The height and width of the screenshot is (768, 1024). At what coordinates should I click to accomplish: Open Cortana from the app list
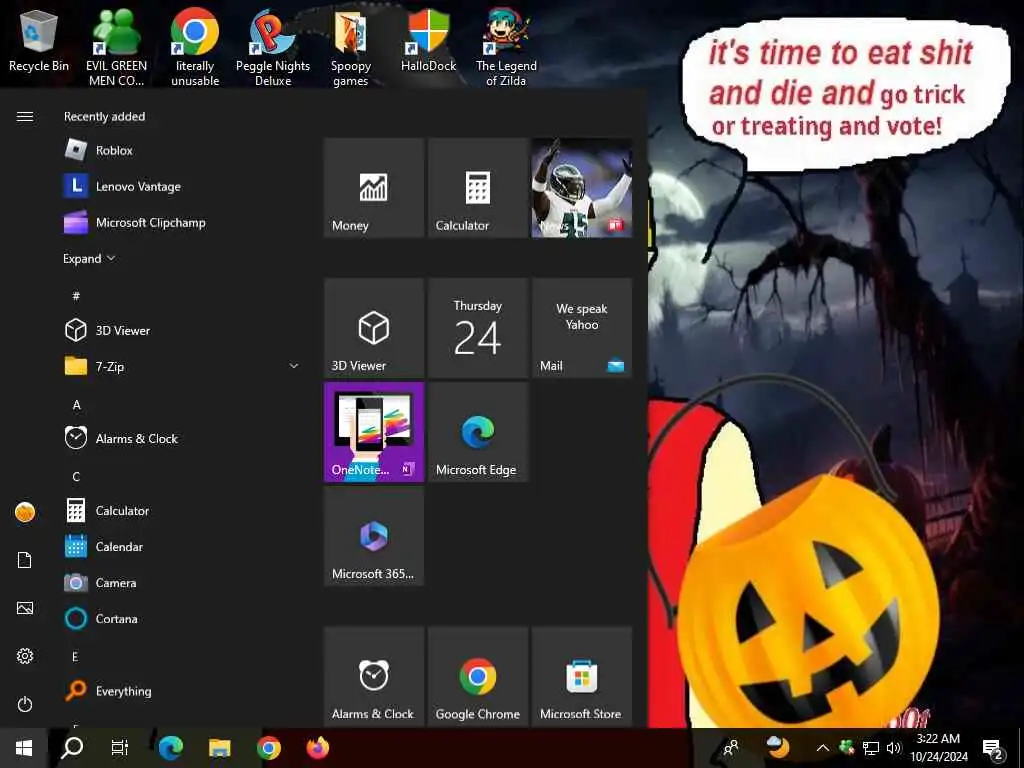click(181, 618)
